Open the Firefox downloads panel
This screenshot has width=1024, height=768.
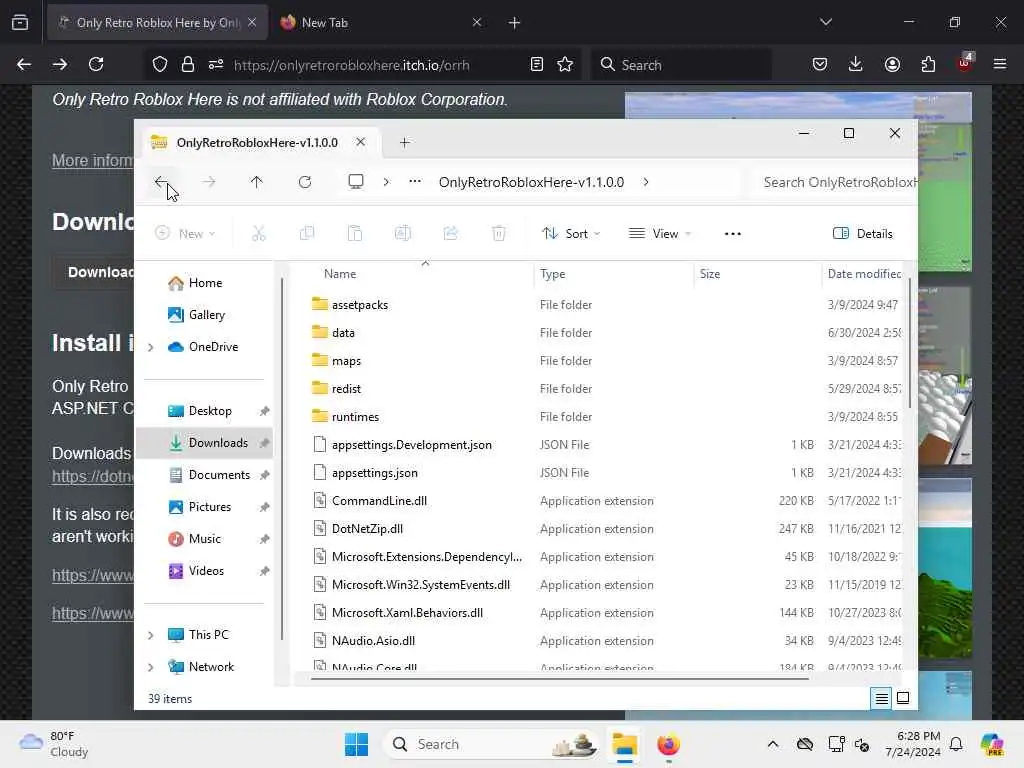[x=856, y=64]
